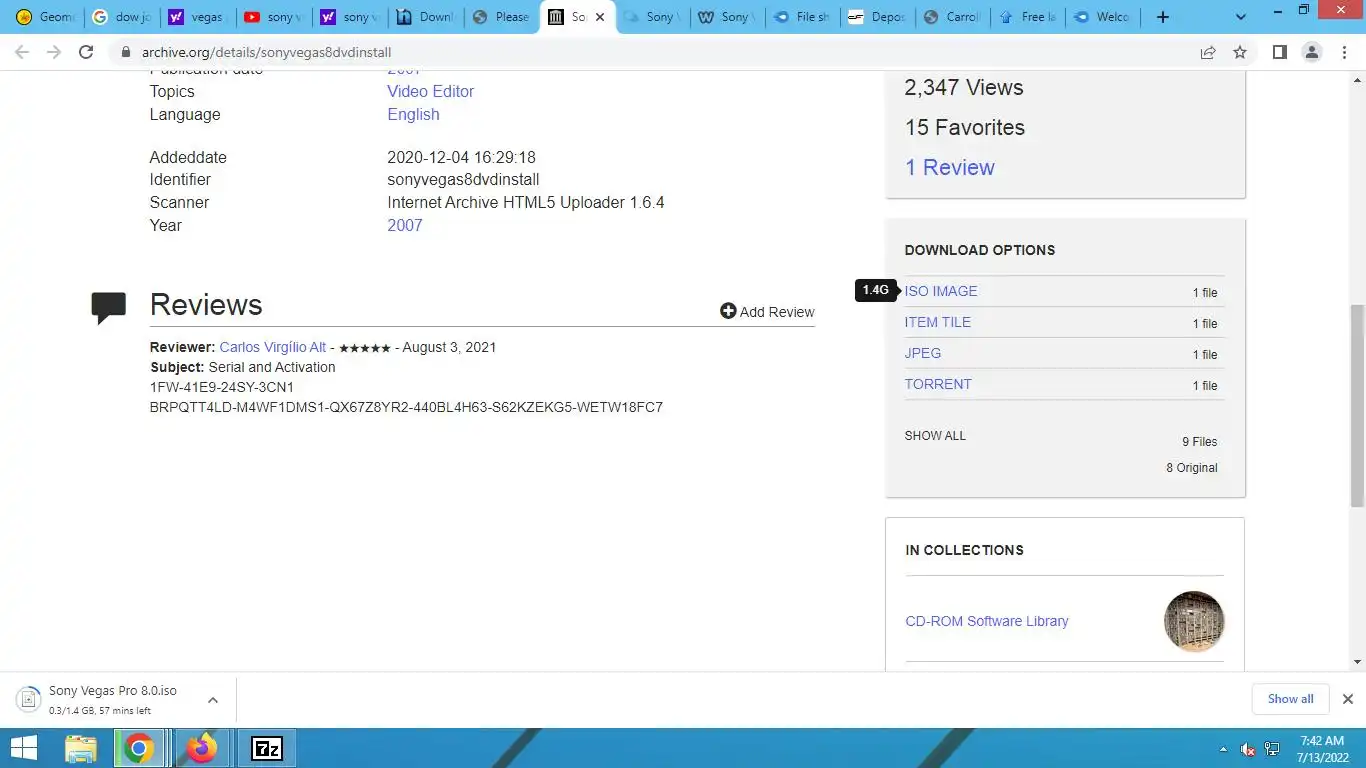Click the plus icon beside Add Review
1366x768 pixels.
tap(728, 311)
